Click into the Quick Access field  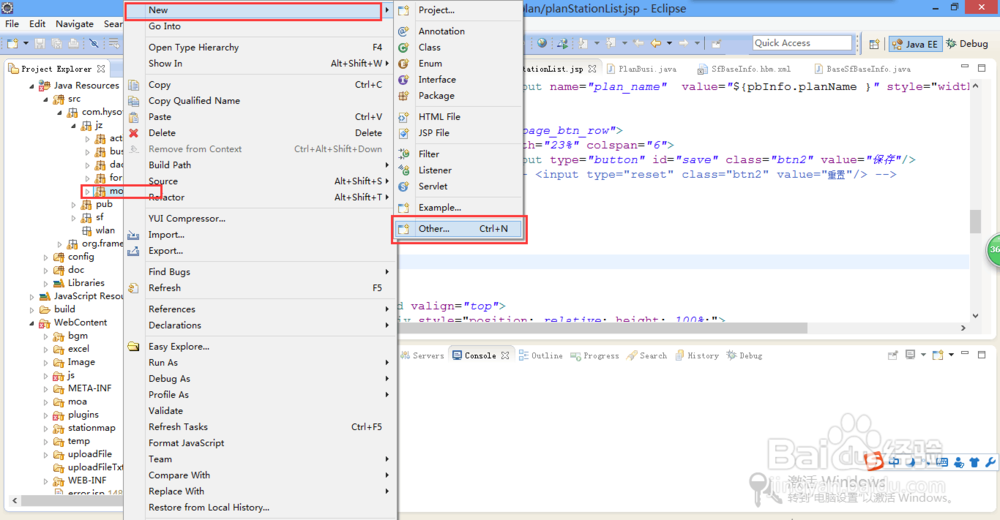pyautogui.click(x=802, y=43)
